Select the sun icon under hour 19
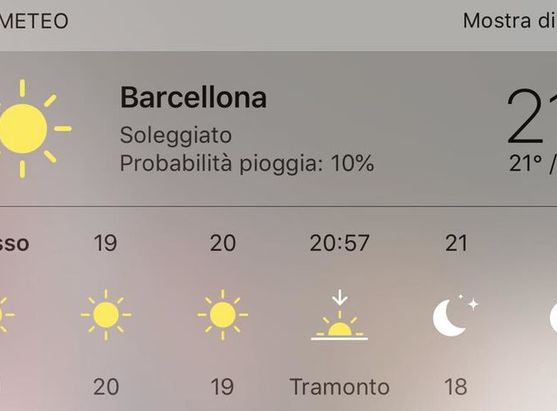This screenshot has height=411, width=557. click(x=106, y=315)
